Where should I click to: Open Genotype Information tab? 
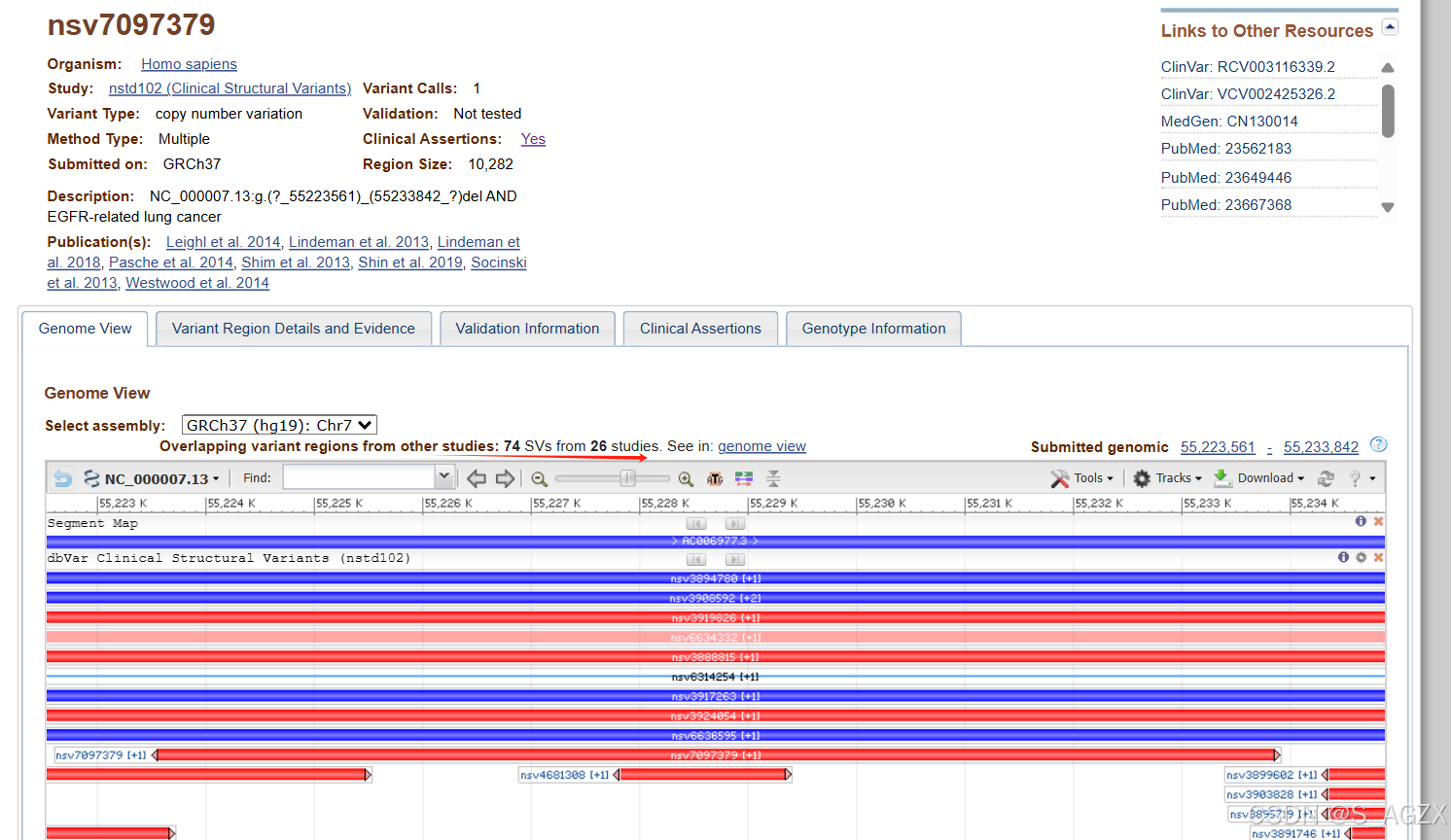873,329
